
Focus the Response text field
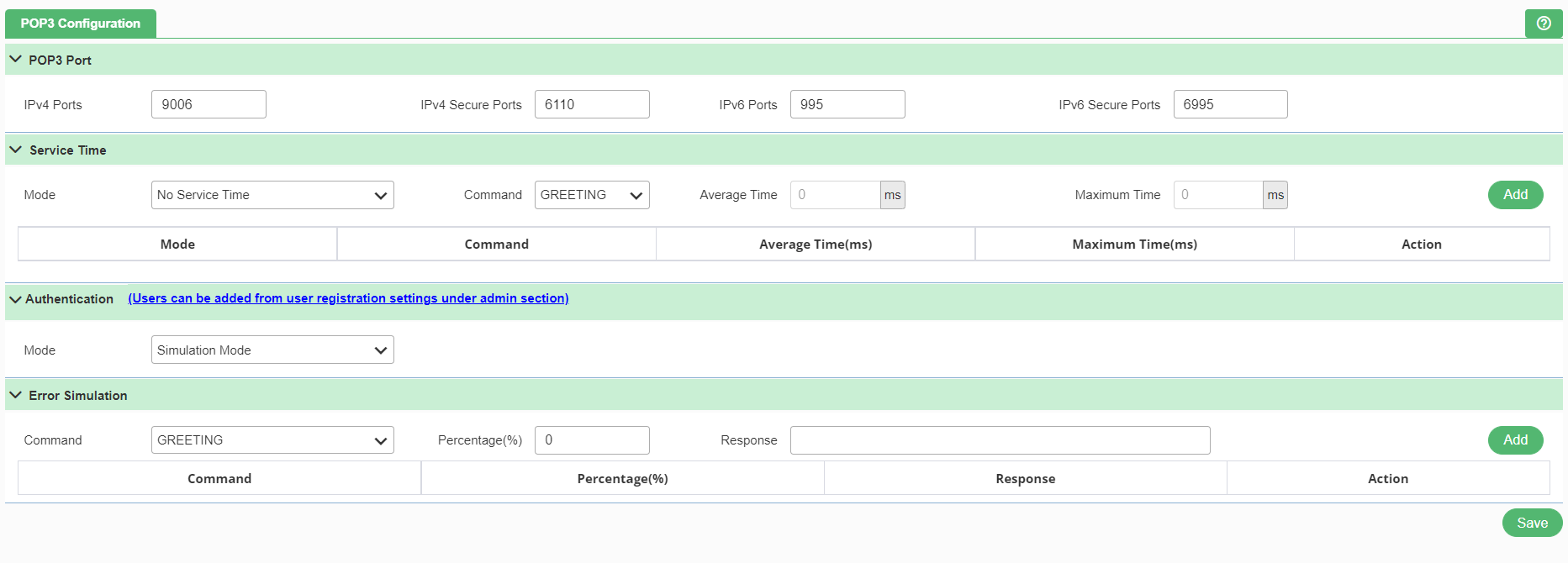click(1000, 440)
